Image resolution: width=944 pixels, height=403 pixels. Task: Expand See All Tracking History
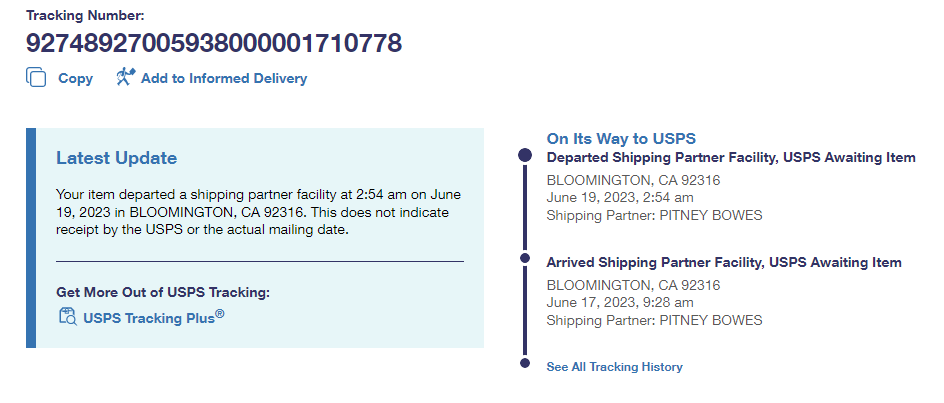tap(614, 367)
